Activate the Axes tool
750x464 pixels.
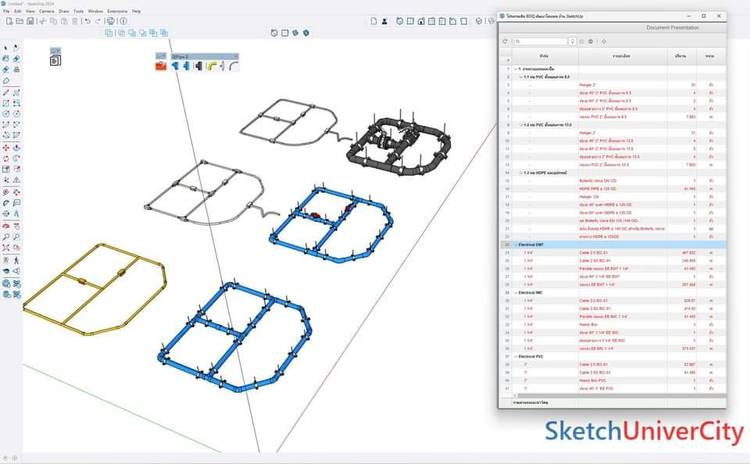pyautogui.click(x=6, y=214)
